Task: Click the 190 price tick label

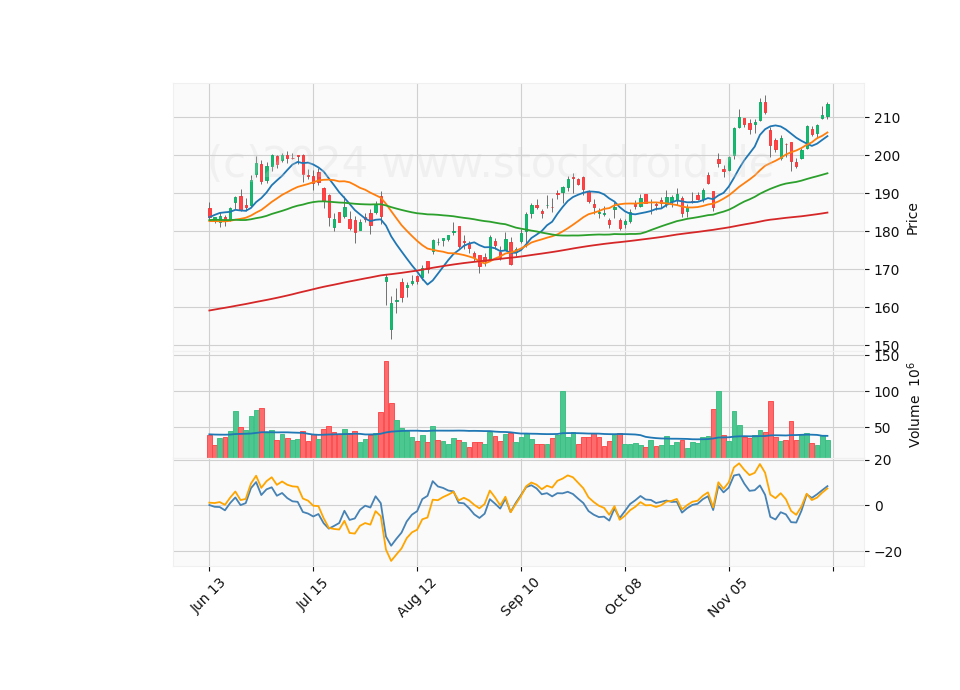Action: (x=887, y=194)
